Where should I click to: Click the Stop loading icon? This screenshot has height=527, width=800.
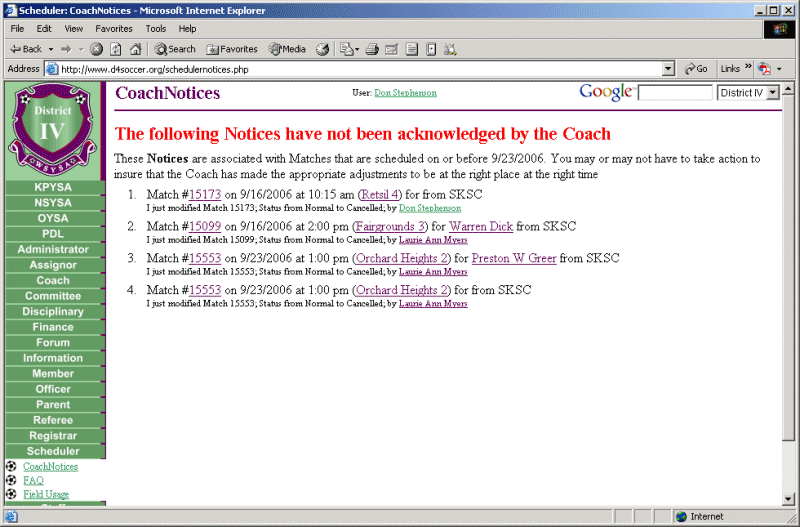coord(97,49)
